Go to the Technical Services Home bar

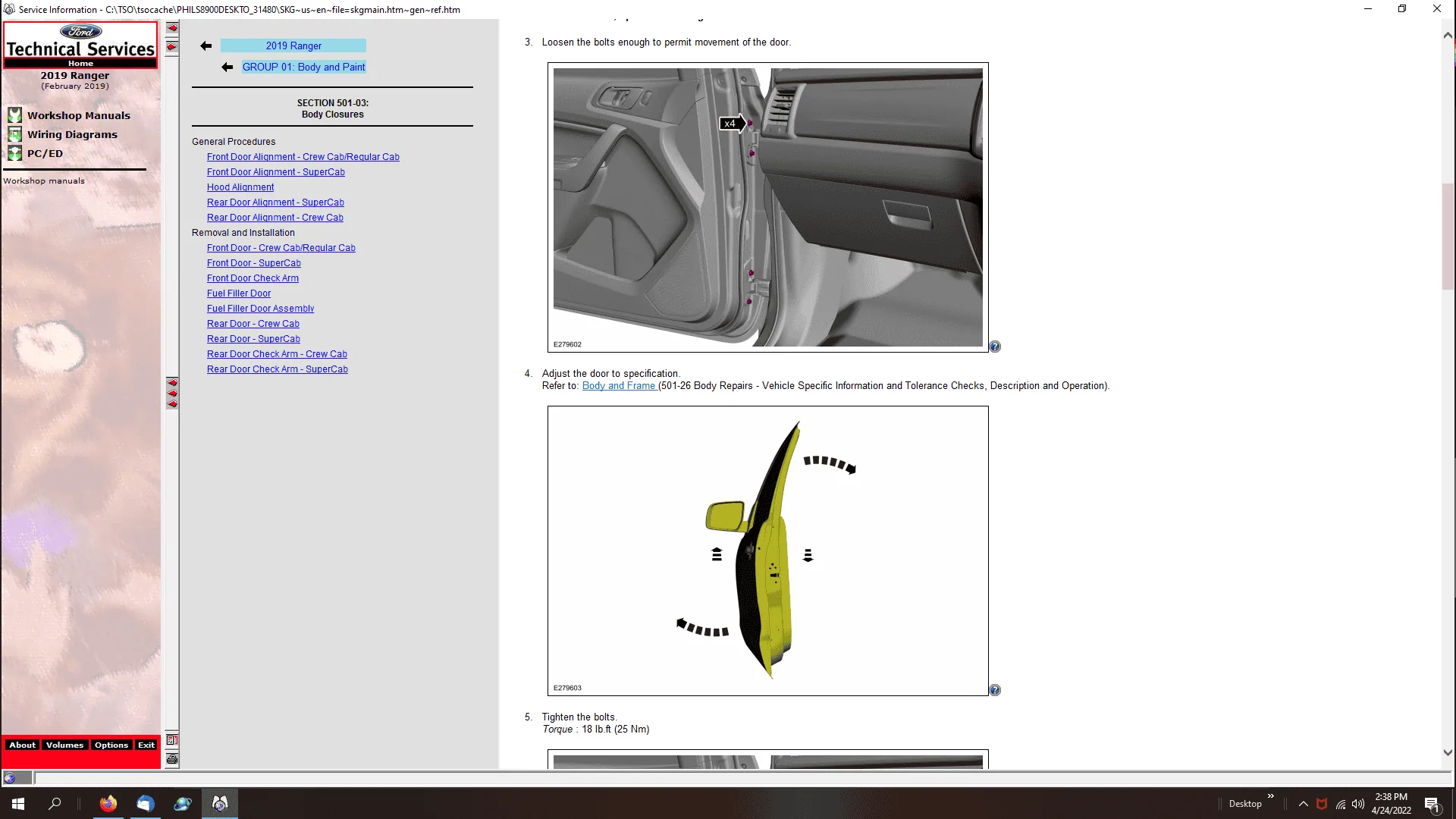pos(80,64)
